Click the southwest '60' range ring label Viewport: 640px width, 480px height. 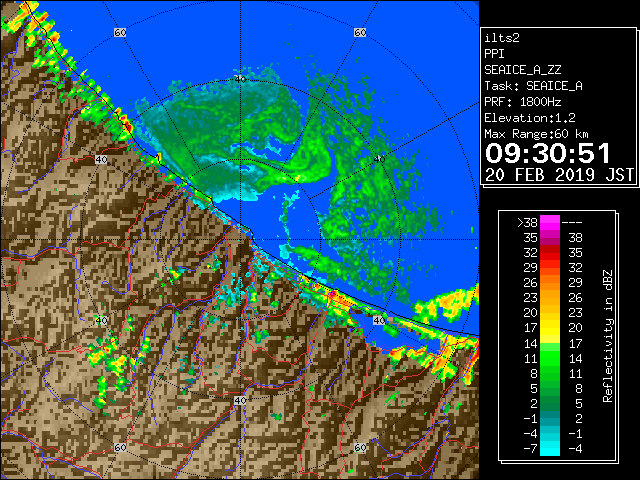pos(120,447)
